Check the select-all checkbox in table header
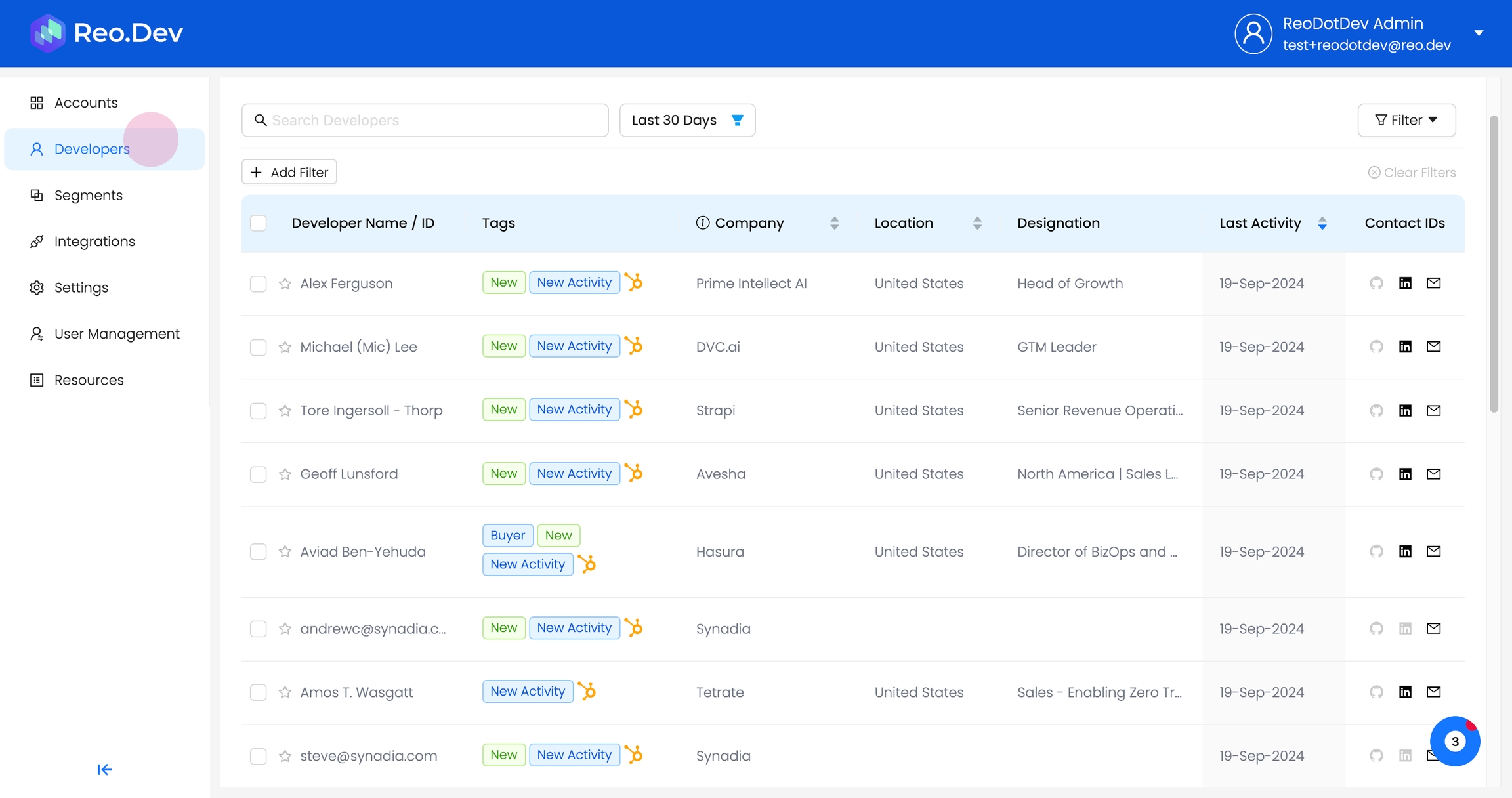Viewport: 1512px width, 798px height. click(x=259, y=223)
